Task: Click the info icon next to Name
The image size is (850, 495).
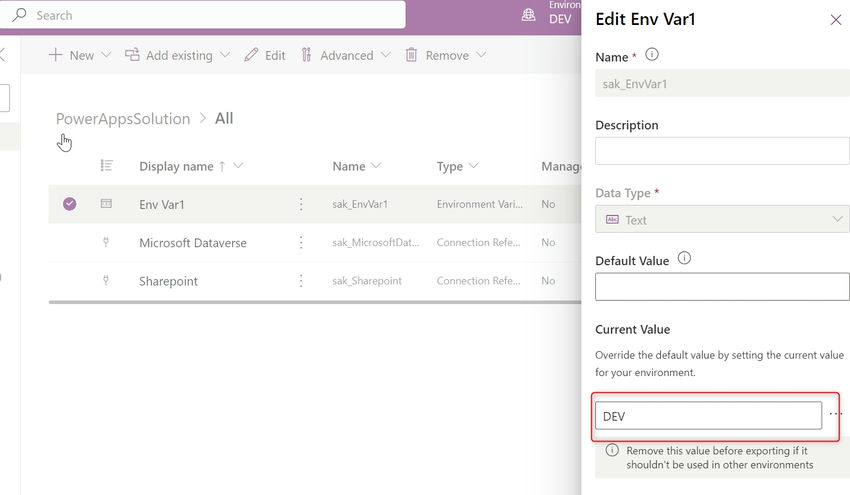Action: (x=652, y=55)
